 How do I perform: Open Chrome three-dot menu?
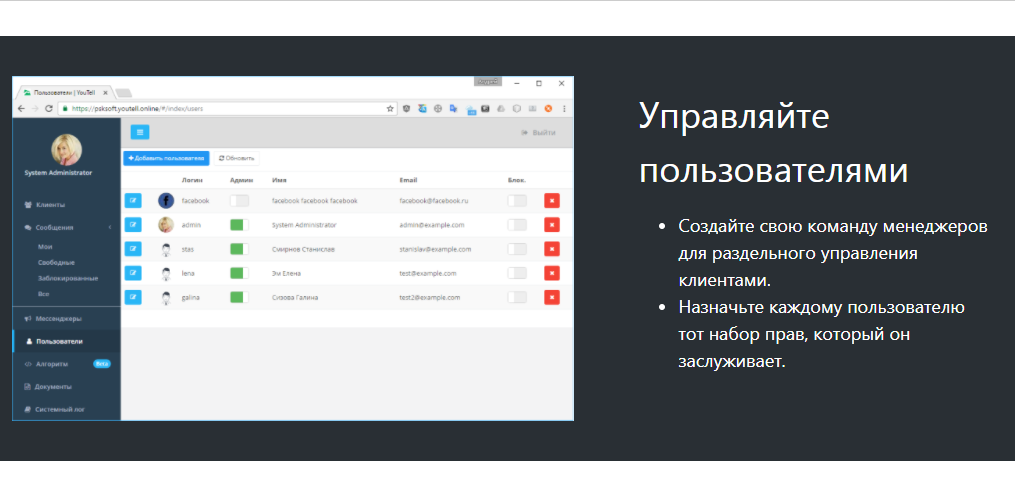tap(564, 109)
